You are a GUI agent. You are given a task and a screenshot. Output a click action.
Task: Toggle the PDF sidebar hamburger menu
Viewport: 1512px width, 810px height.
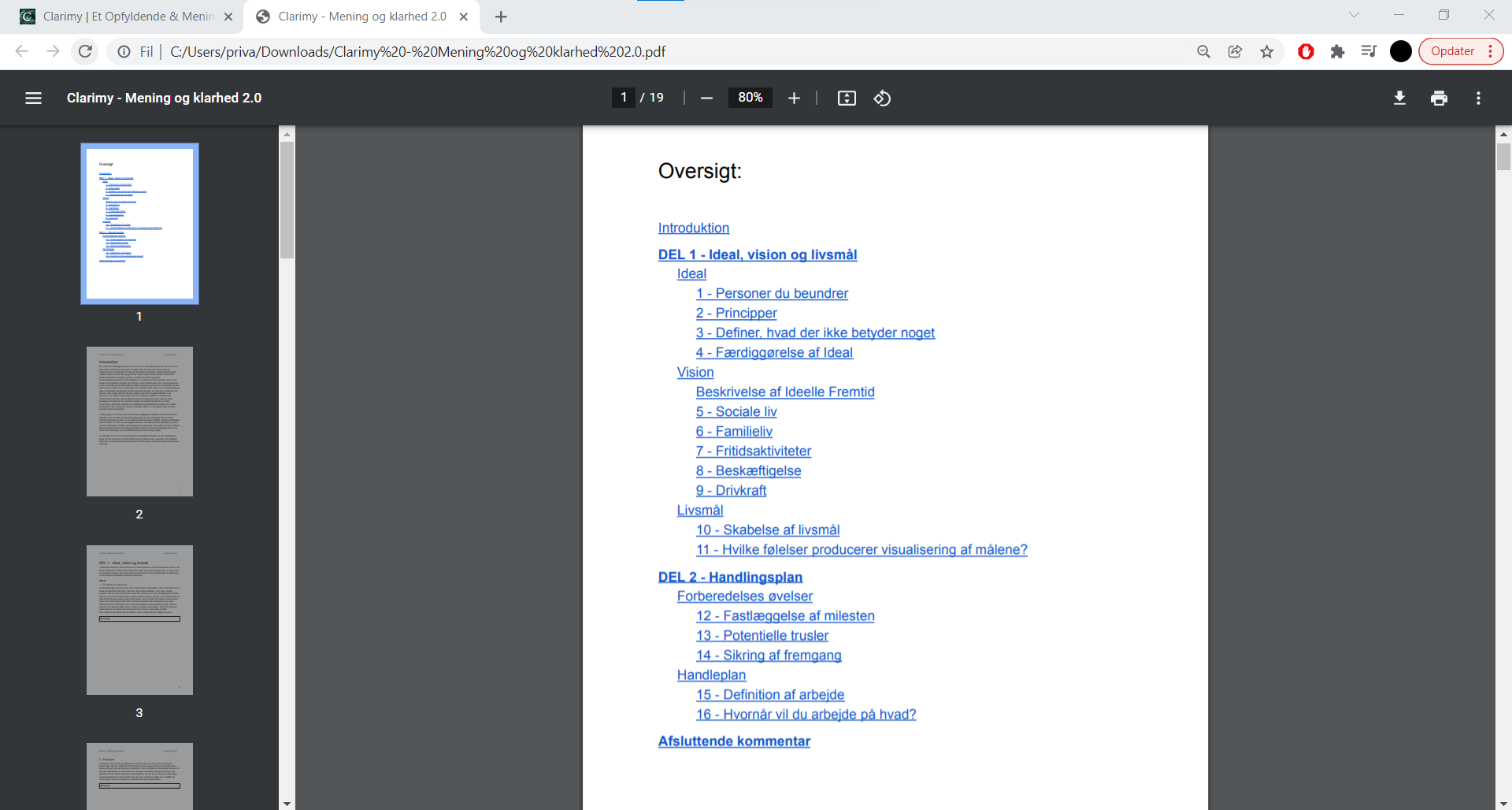33,98
